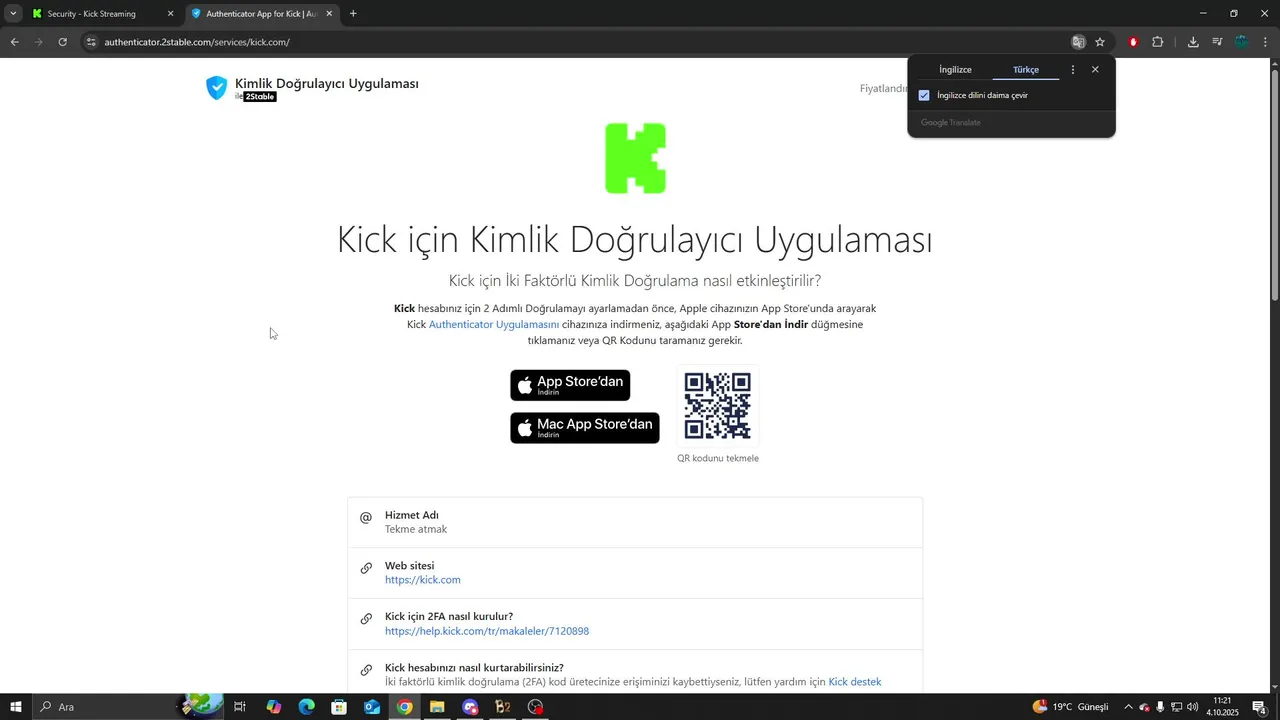Open Outlook from the taskbar
This screenshot has height=720, width=1280.
(x=372, y=707)
